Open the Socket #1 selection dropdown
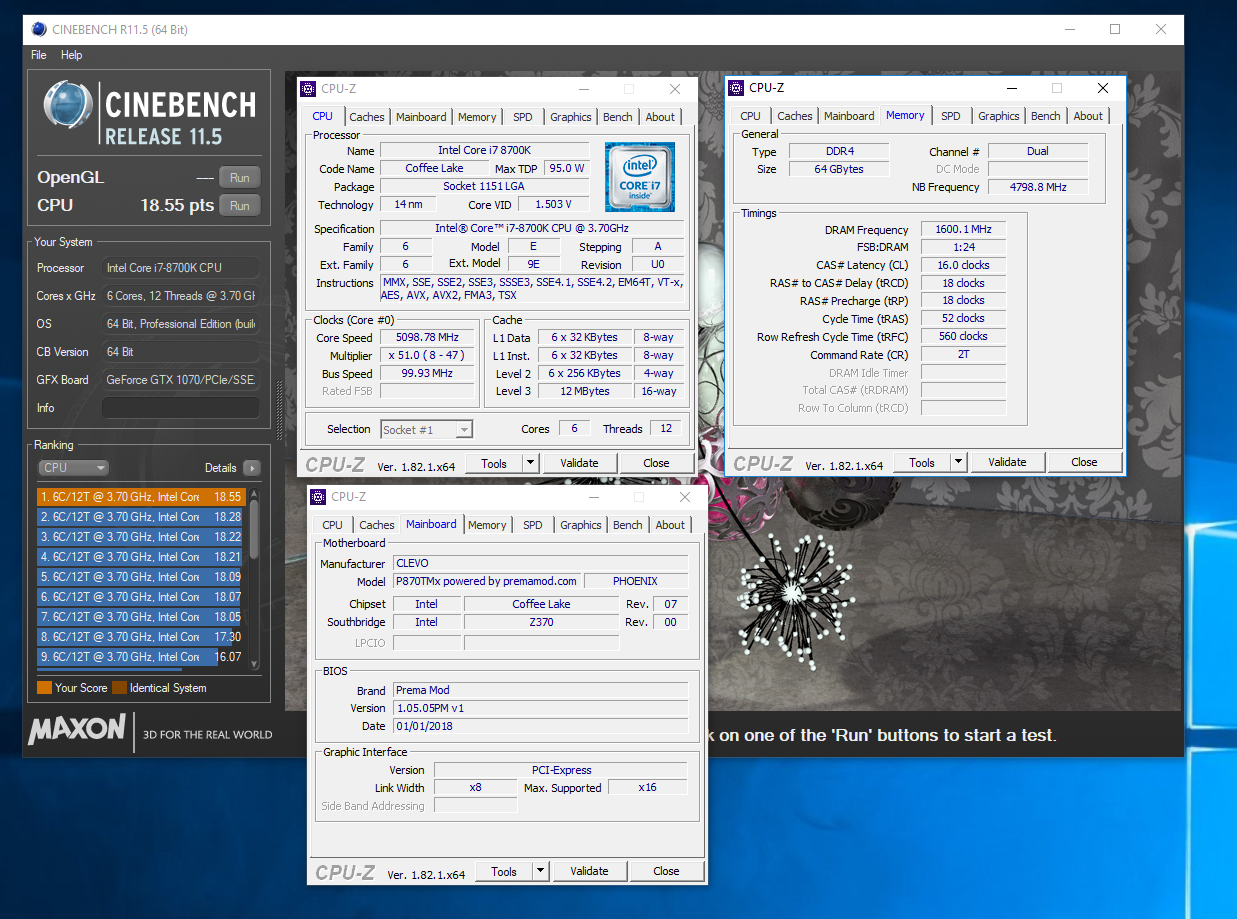Image resolution: width=1237 pixels, height=919 pixels. (x=426, y=430)
